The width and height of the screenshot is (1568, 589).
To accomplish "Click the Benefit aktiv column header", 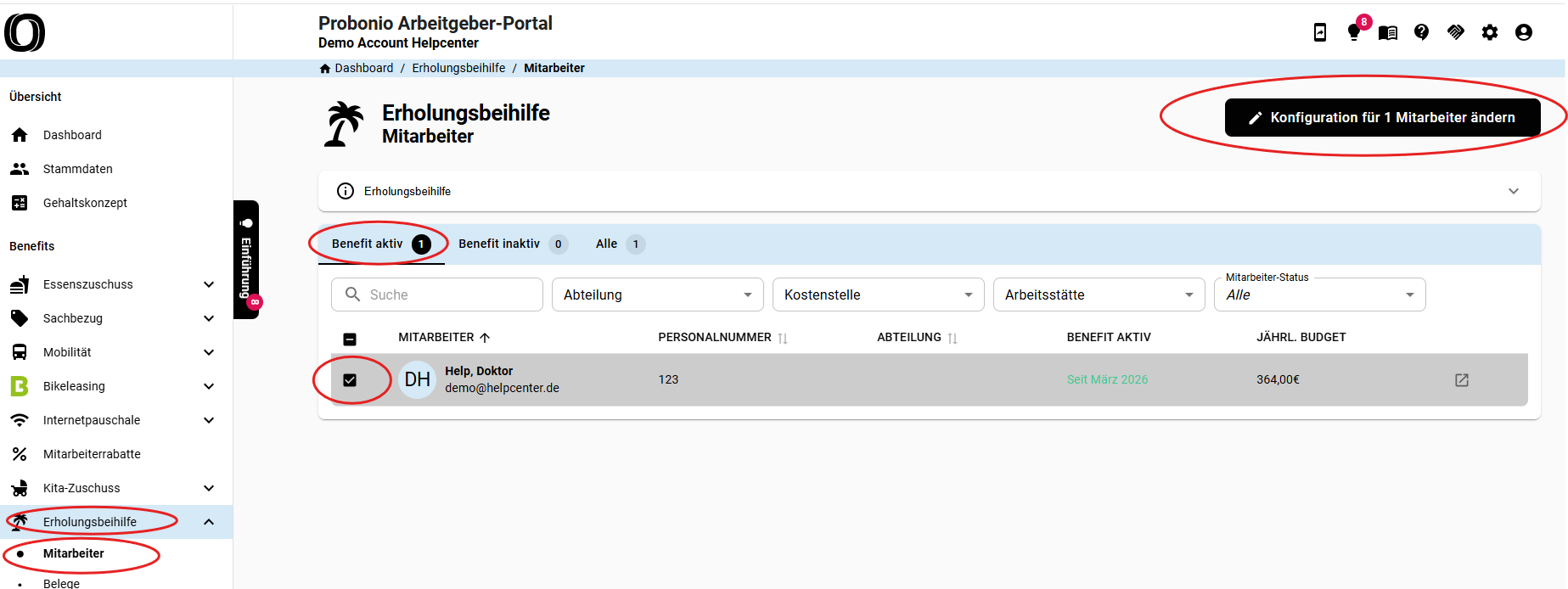I will 1109,337.
